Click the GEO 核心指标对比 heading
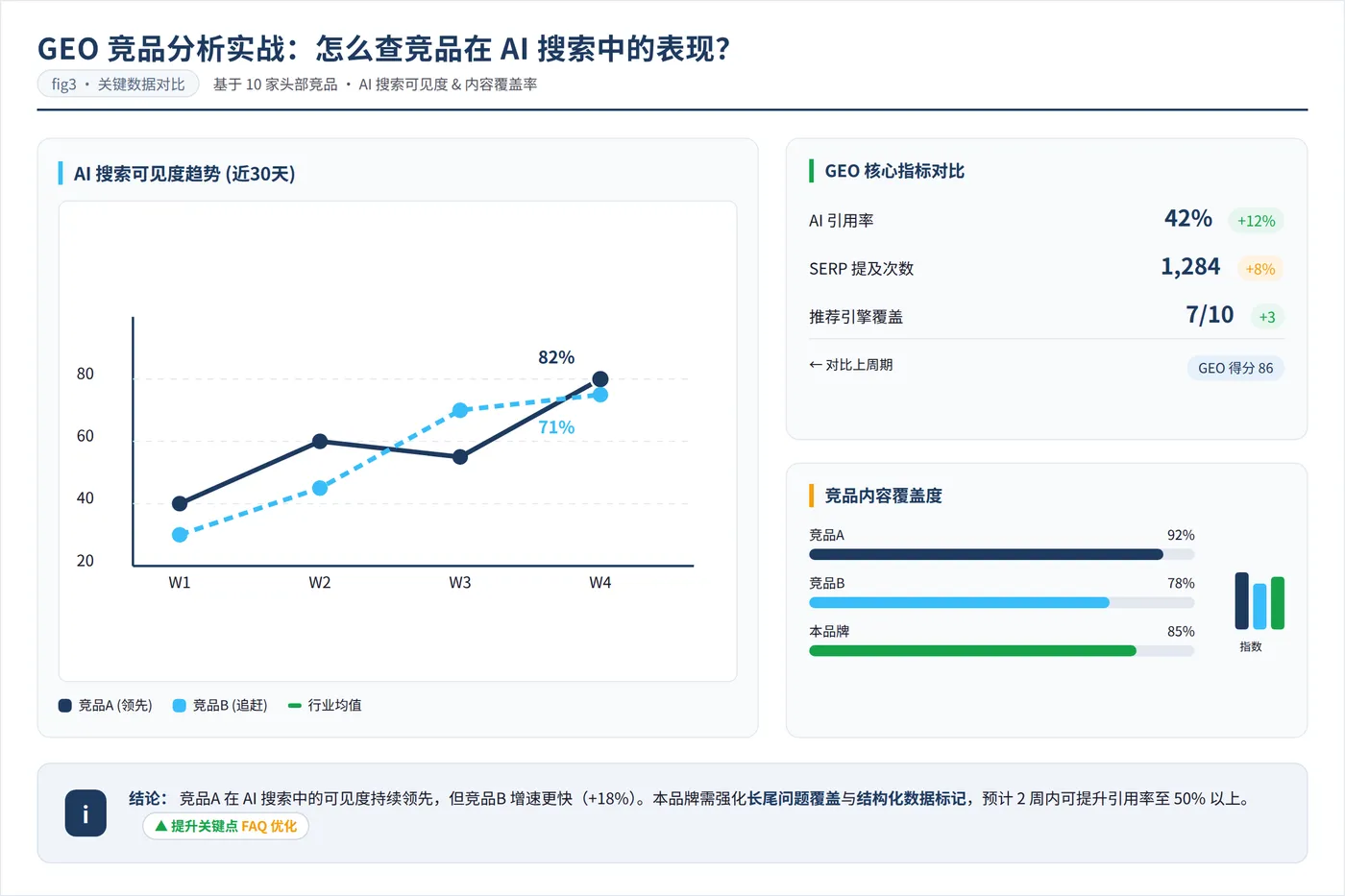 (x=894, y=171)
